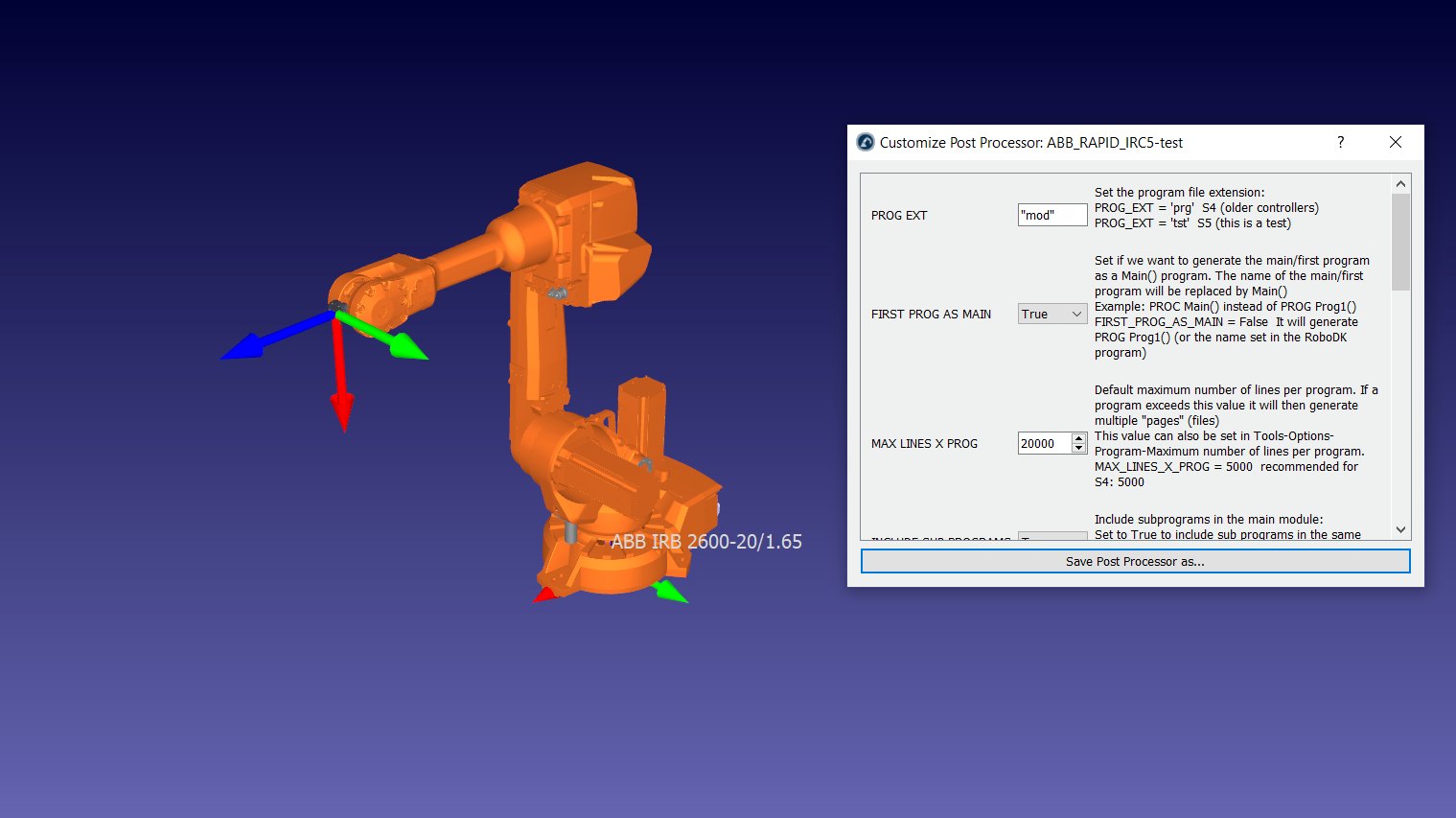Click the question mark help button

tap(1340, 142)
